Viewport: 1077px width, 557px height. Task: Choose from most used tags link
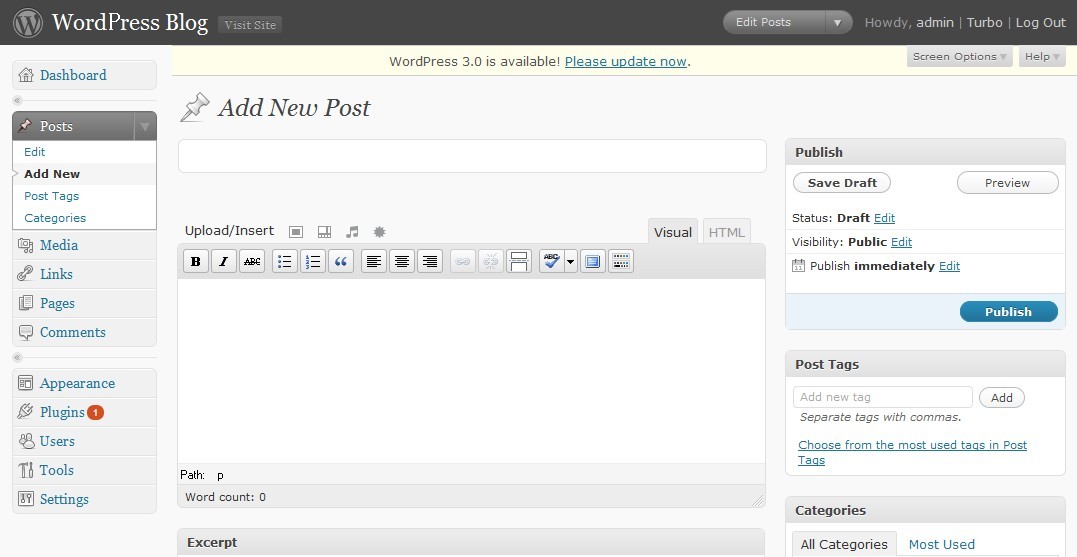tap(912, 453)
